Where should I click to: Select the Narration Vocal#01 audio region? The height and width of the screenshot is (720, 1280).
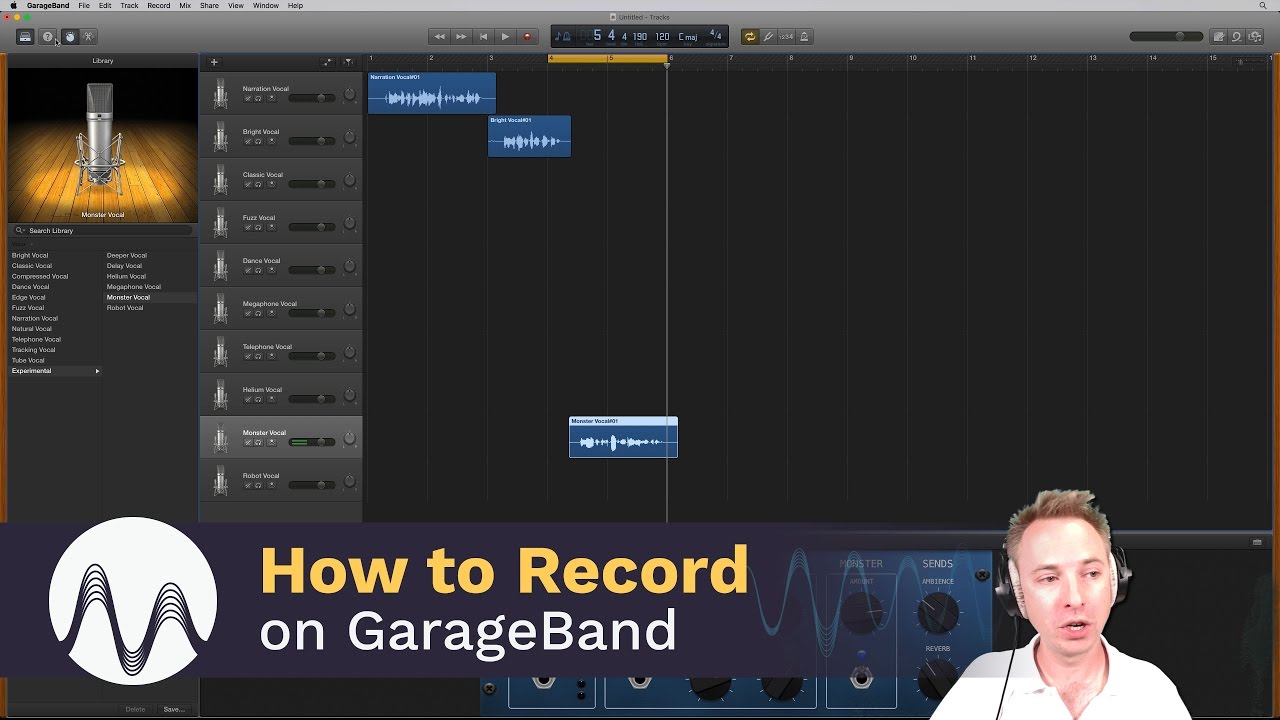(432, 93)
